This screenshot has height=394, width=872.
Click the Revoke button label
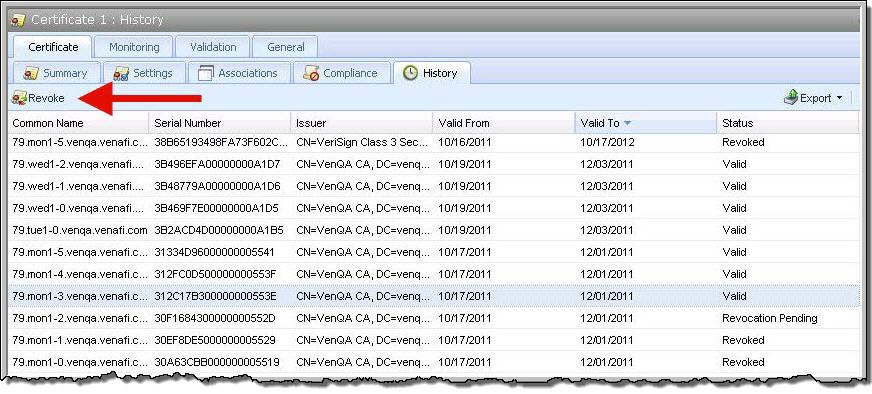(x=46, y=98)
